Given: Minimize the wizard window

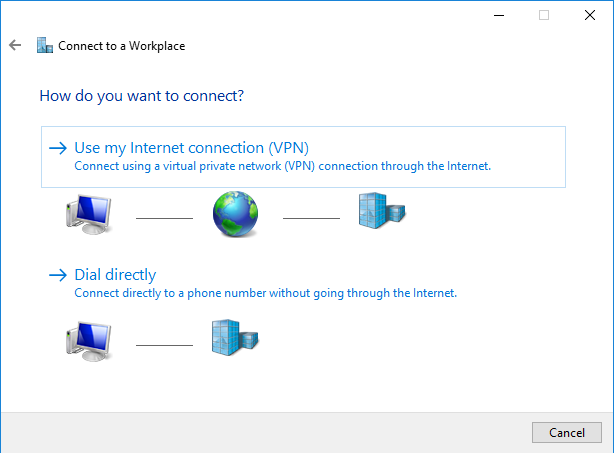Looking at the screenshot, I should tap(498, 15).
